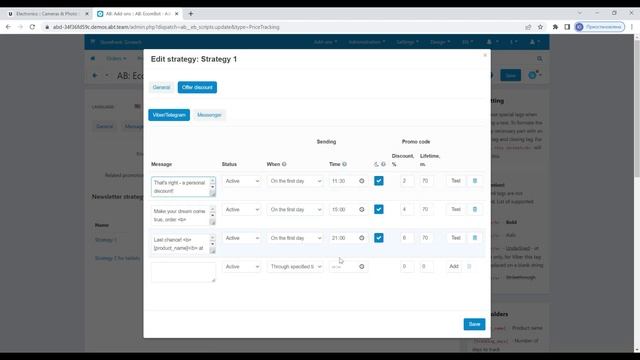Open browser profile button

(x=600, y=27)
